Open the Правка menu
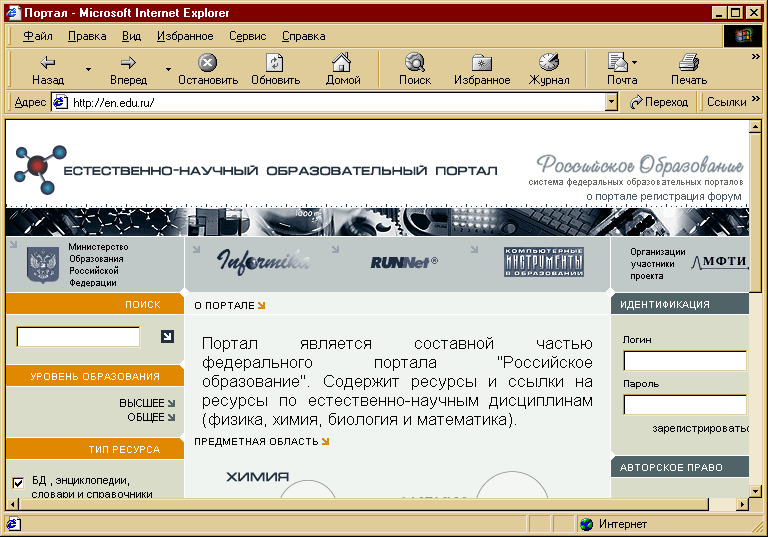768x537 pixels. click(87, 36)
